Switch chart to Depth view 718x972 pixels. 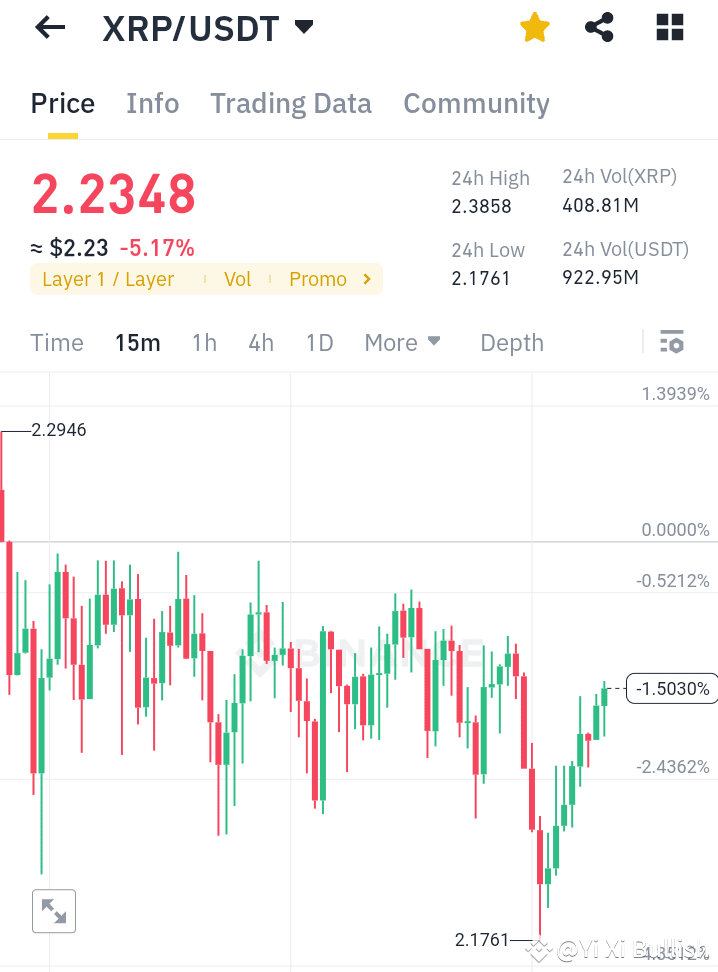coord(511,342)
